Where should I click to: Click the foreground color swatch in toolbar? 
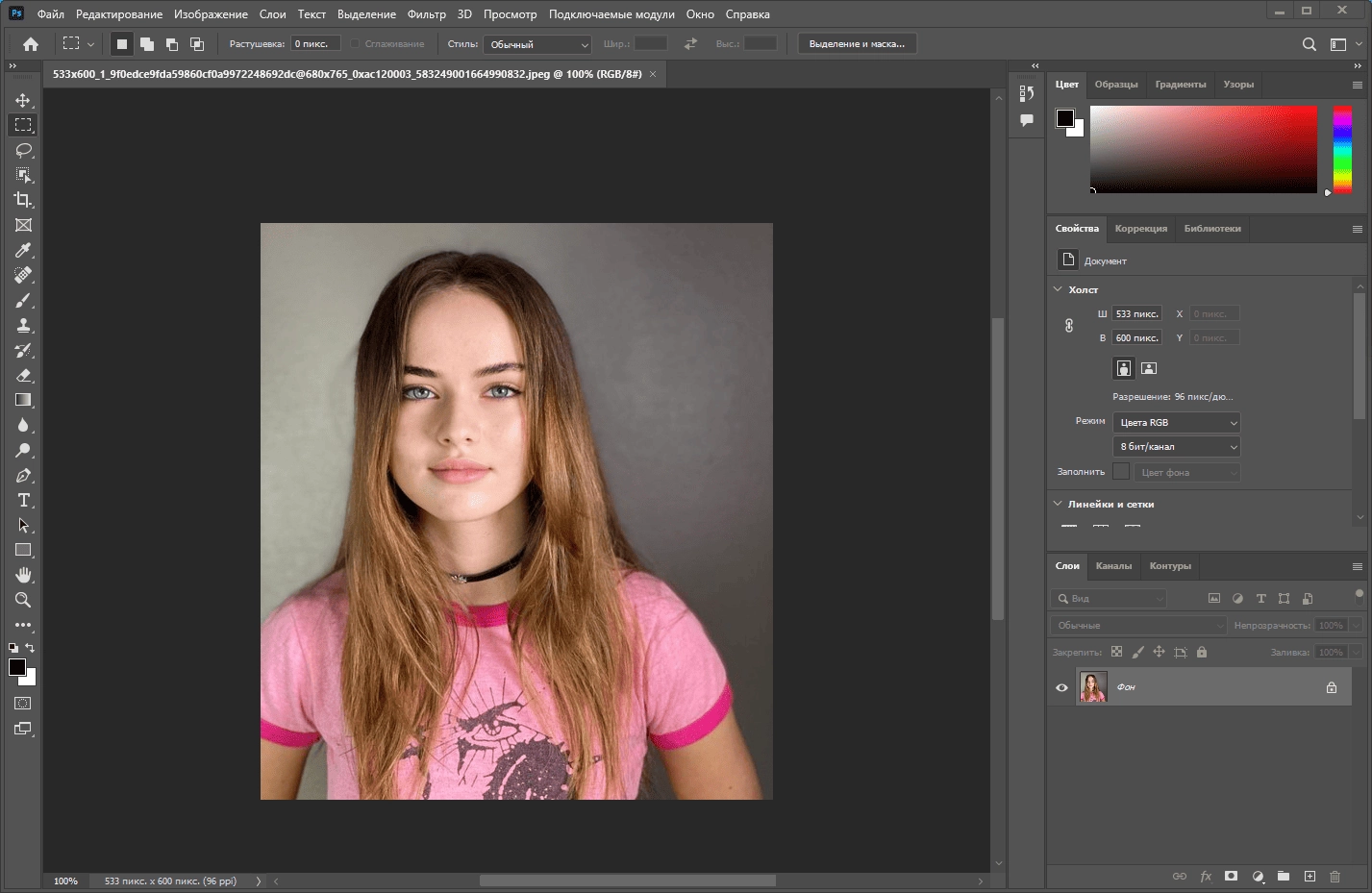17,668
